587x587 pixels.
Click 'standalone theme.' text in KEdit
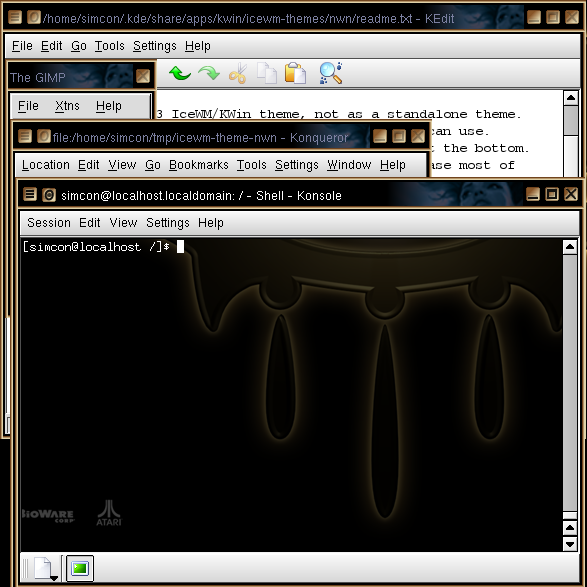coord(454,114)
